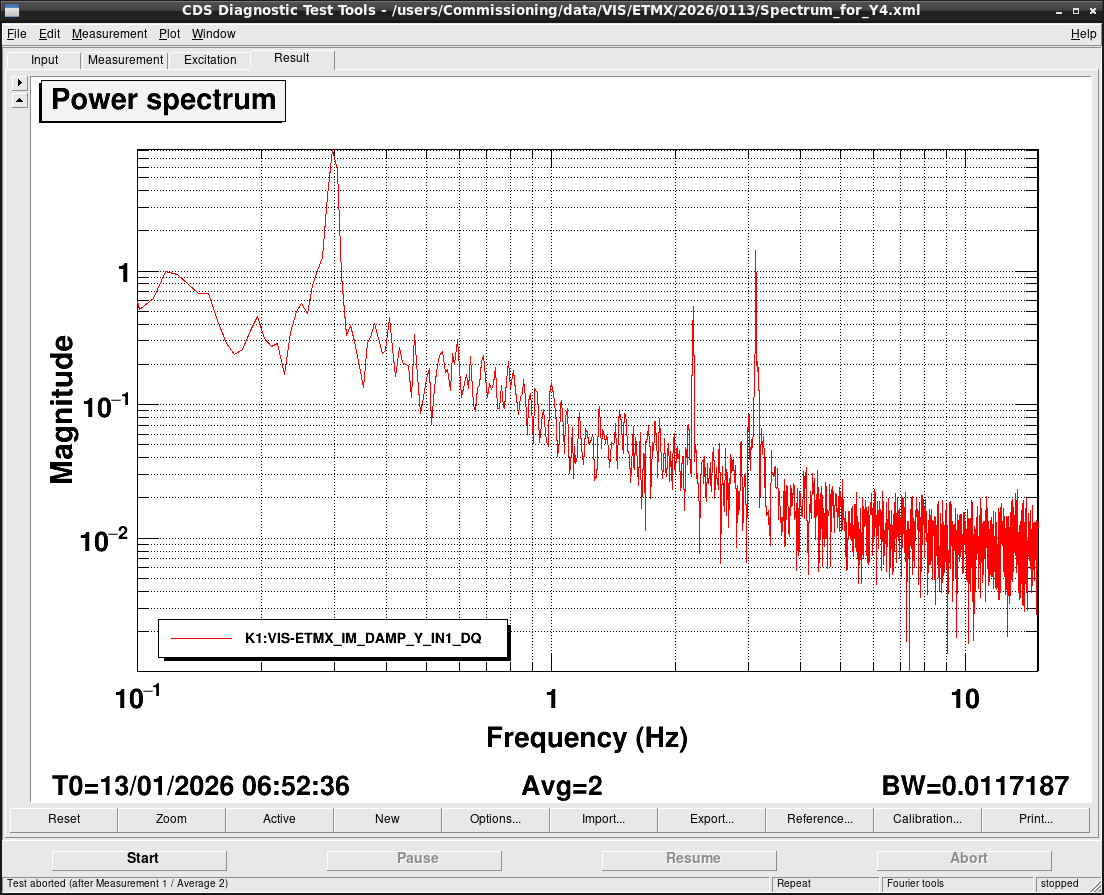Open the File menu
Image resolution: width=1104 pixels, height=895 pixels.
[x=16, y=34]
